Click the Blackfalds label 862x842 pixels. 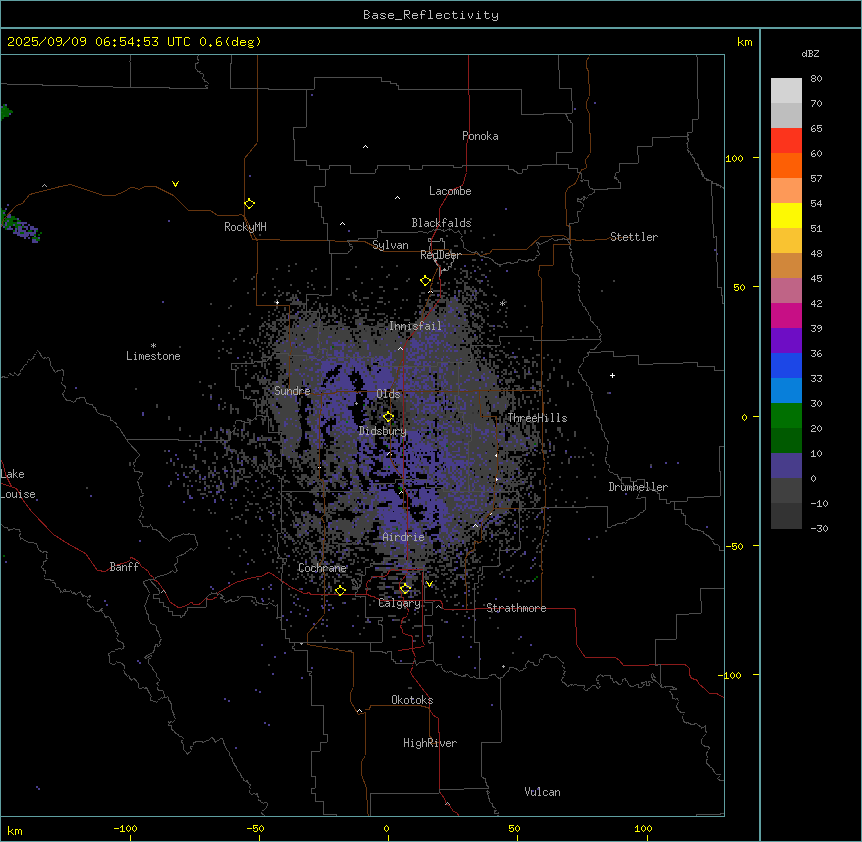pos(441,223)
